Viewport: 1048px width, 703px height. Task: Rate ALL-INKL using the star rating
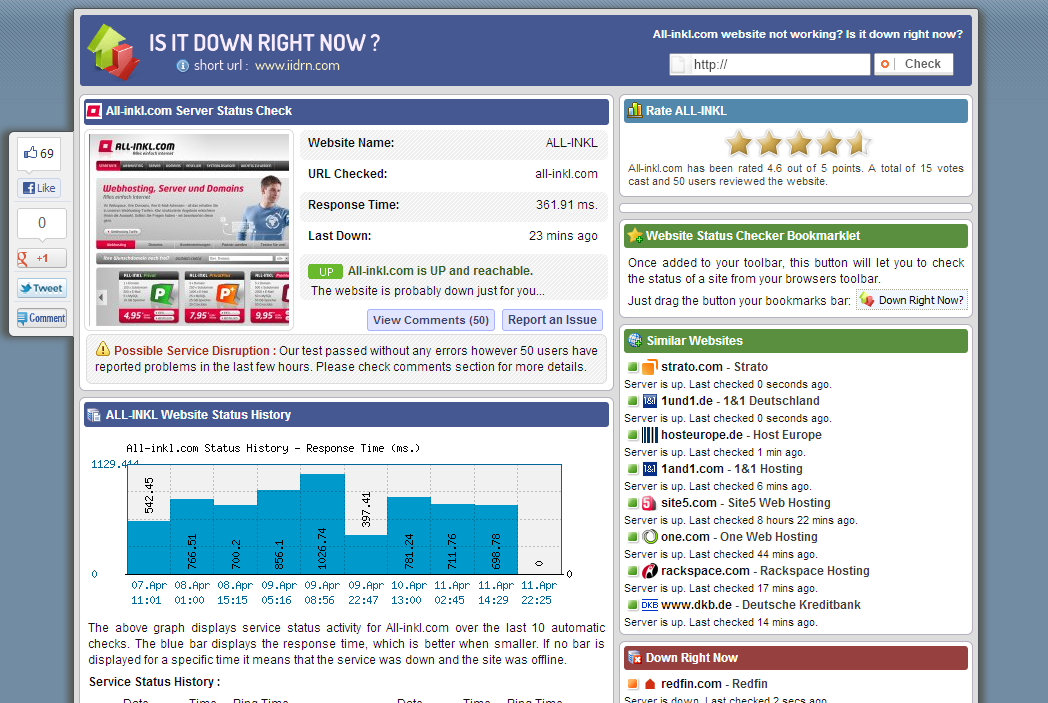point(797,143)
